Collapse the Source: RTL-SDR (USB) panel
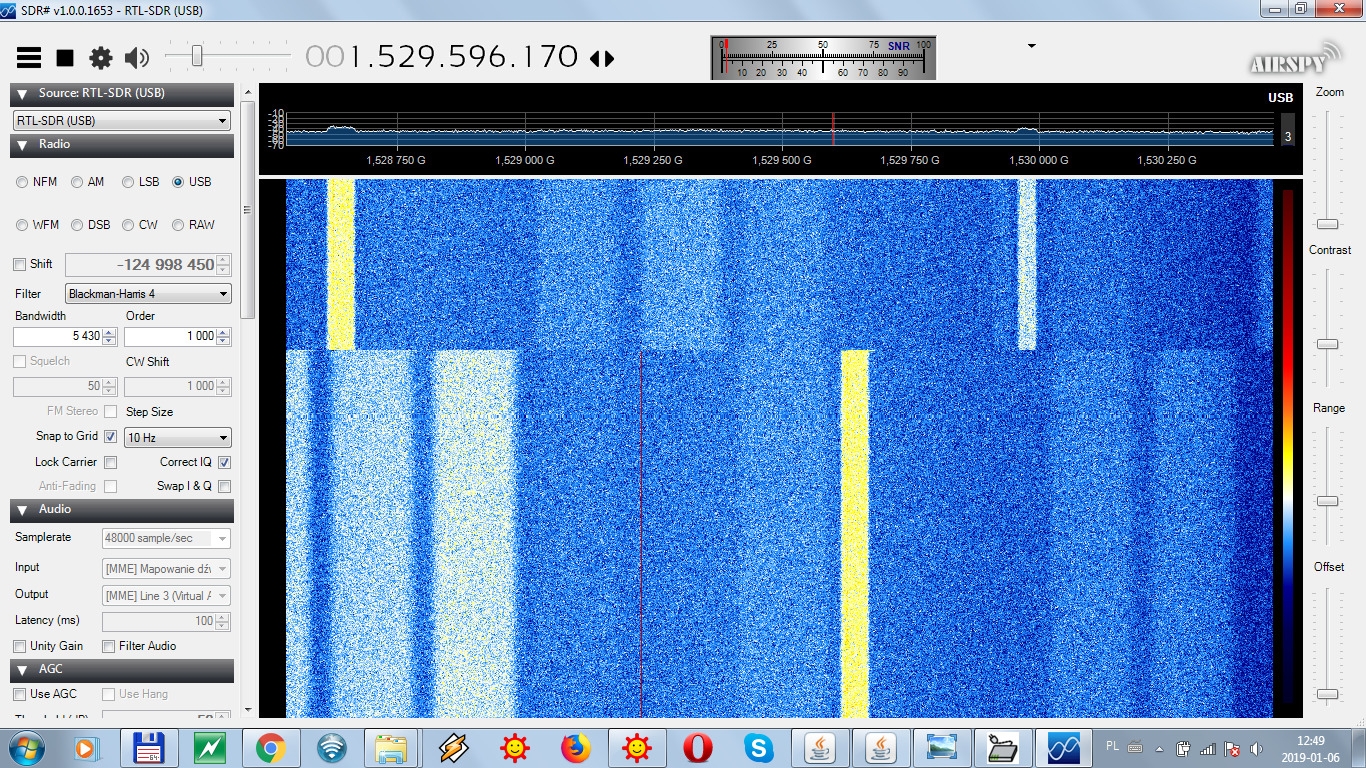The image size is (1366, 768). point(122,94)
